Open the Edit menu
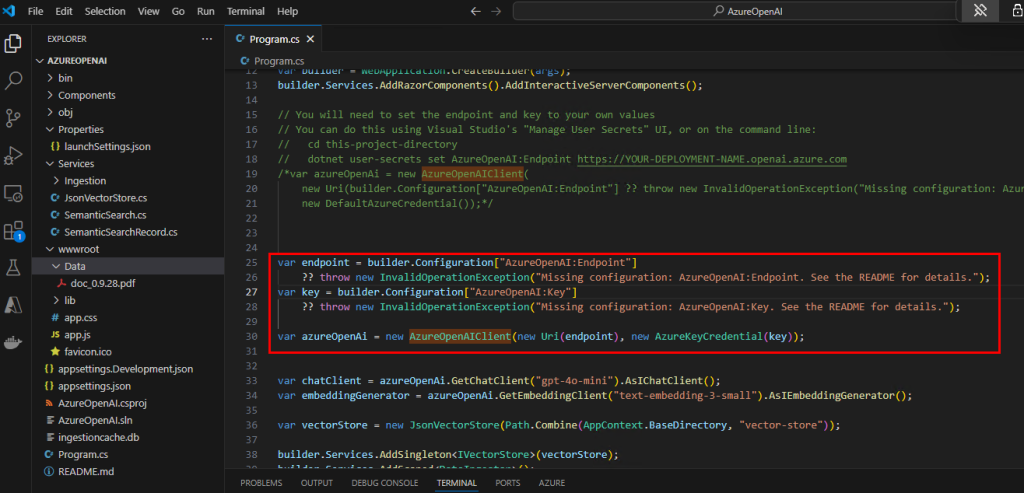Viewport: 1024px width, 493px height. 64,11
